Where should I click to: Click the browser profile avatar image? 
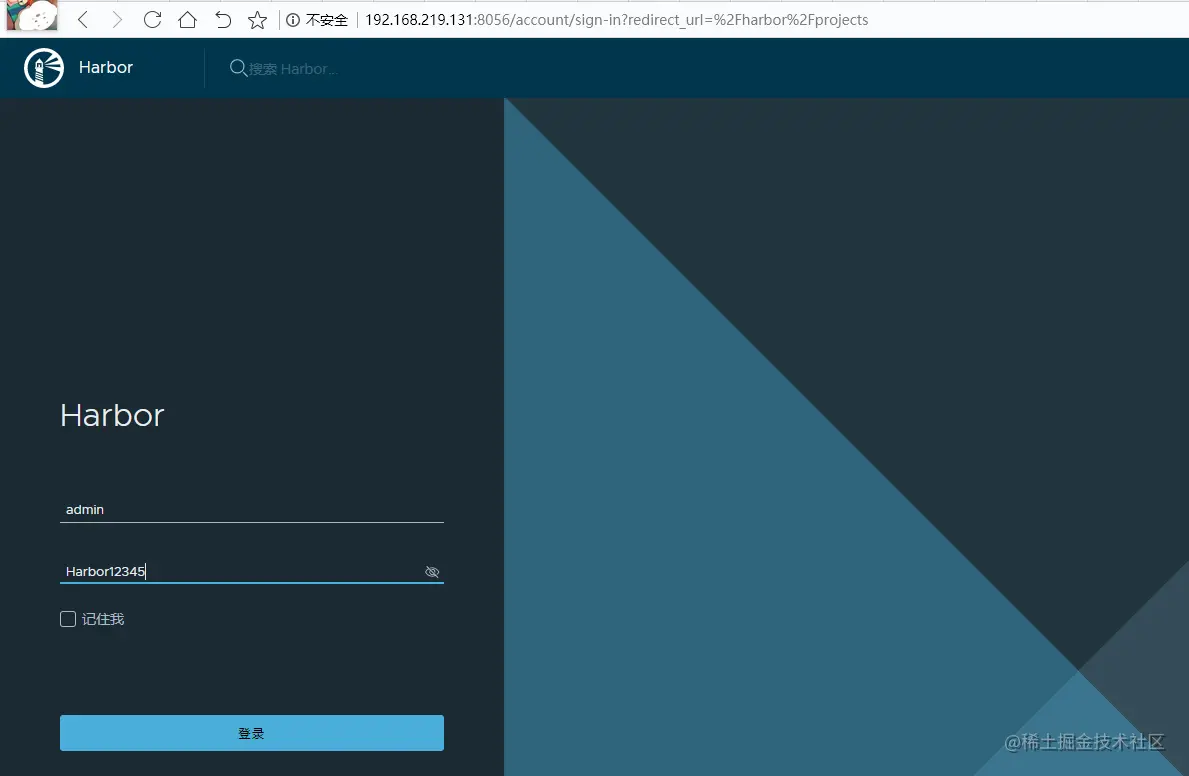coord(32,15)
